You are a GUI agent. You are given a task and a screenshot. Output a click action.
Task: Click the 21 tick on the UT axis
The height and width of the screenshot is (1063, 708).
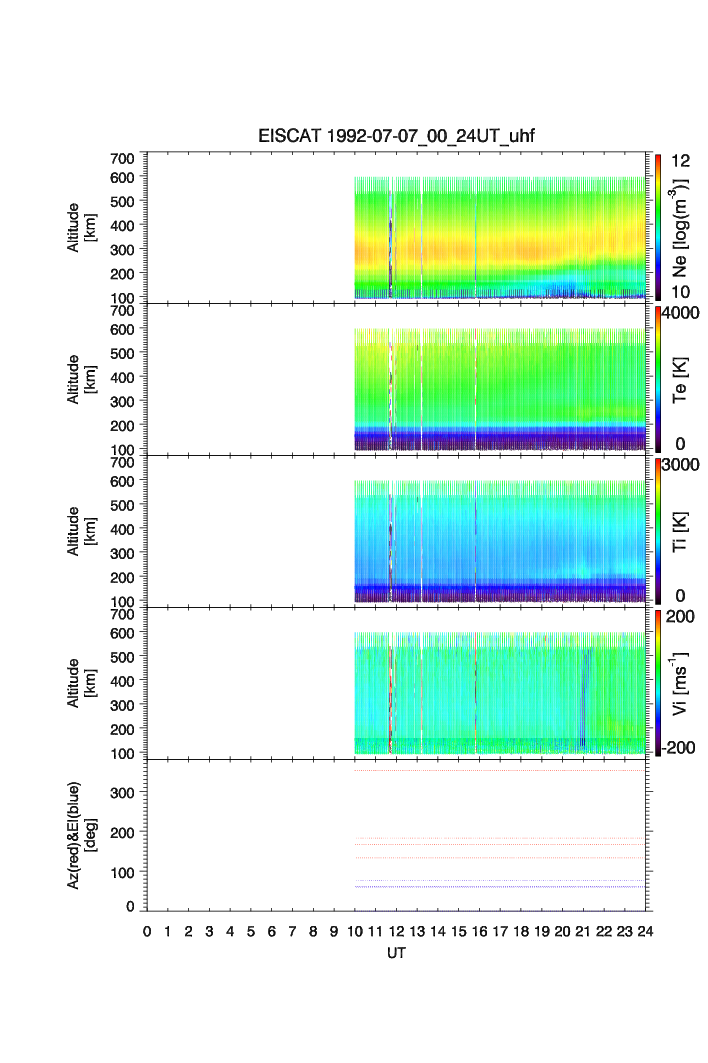(583, 931)
